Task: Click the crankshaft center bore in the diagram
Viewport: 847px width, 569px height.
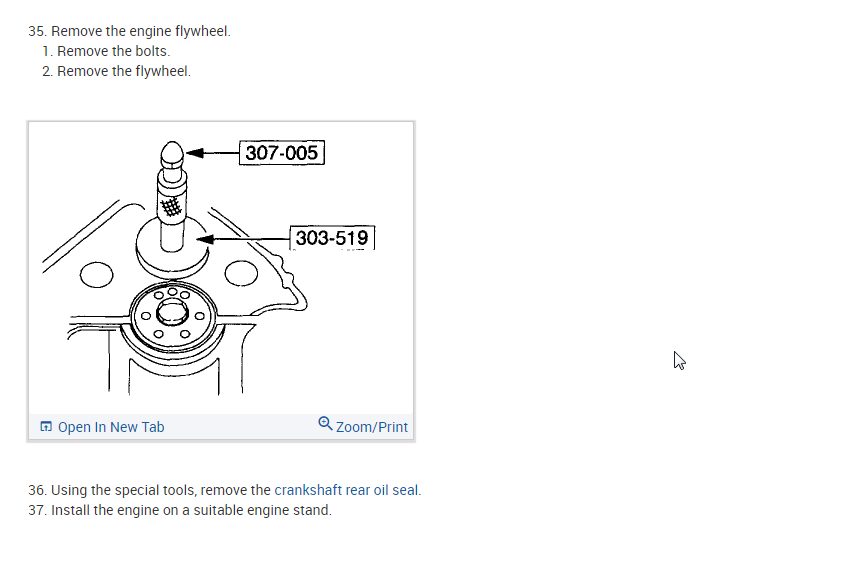Action: click(172, 313)
